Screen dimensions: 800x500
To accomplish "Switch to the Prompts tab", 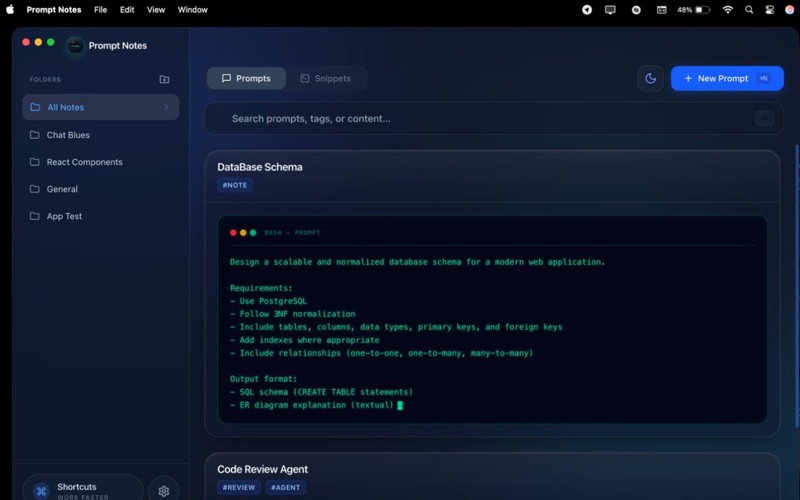I will pyautogui.click(x=246, y=78).
